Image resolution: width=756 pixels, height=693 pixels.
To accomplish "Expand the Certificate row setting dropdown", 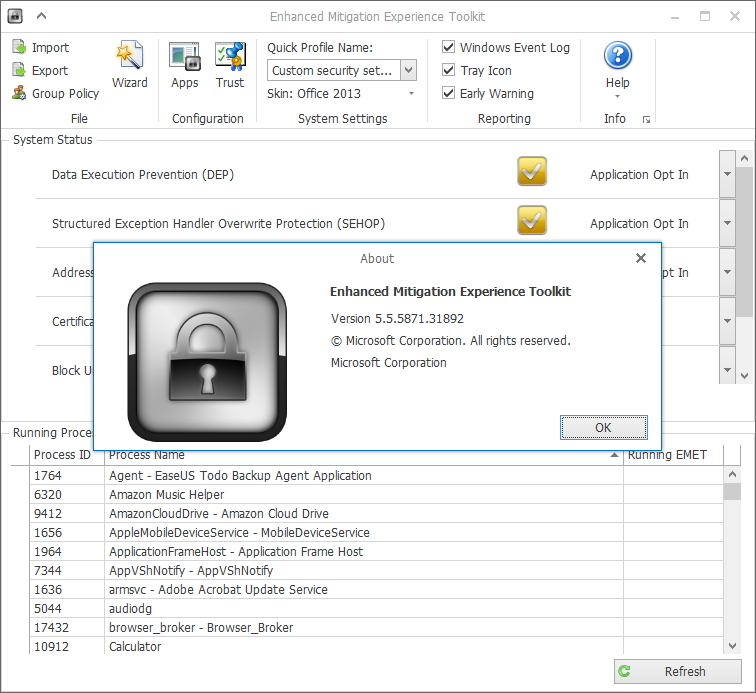I will point(727,321).
